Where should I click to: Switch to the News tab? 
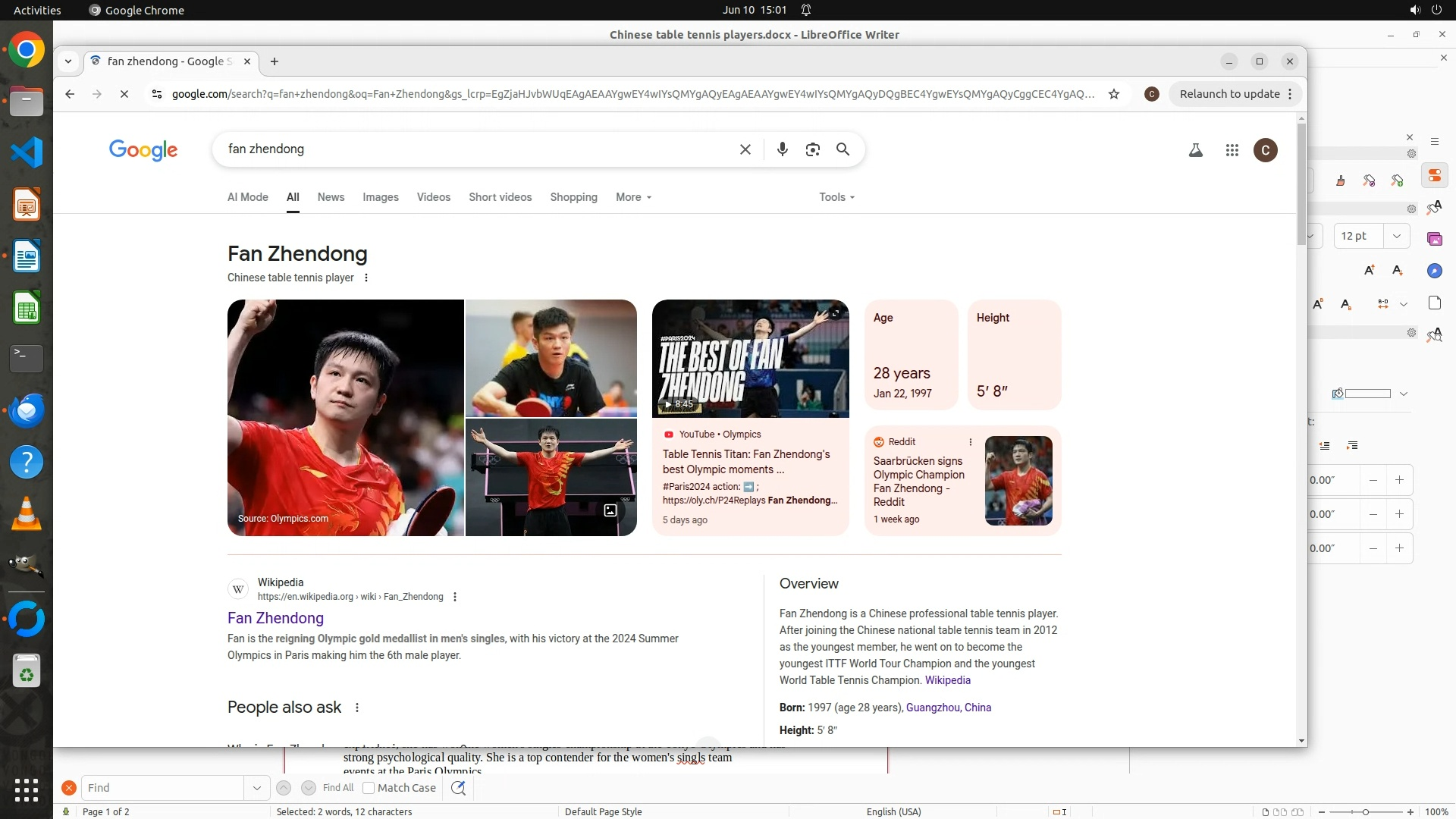331,197
